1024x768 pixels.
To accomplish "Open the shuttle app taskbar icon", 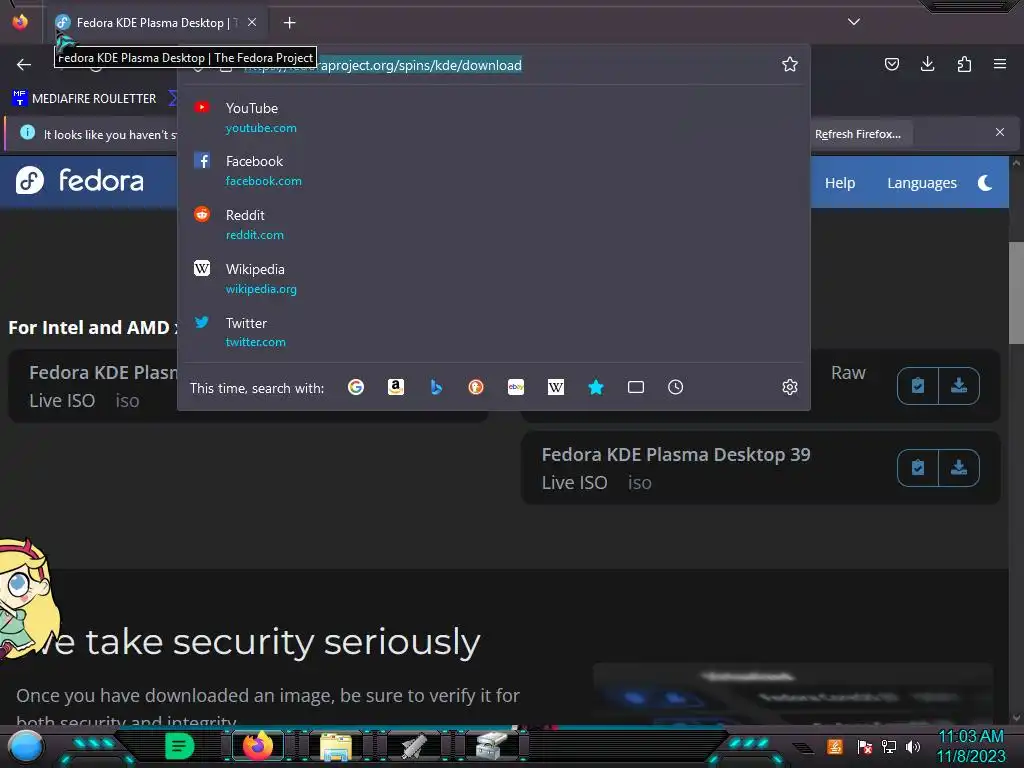I will (x=414, y=746).
